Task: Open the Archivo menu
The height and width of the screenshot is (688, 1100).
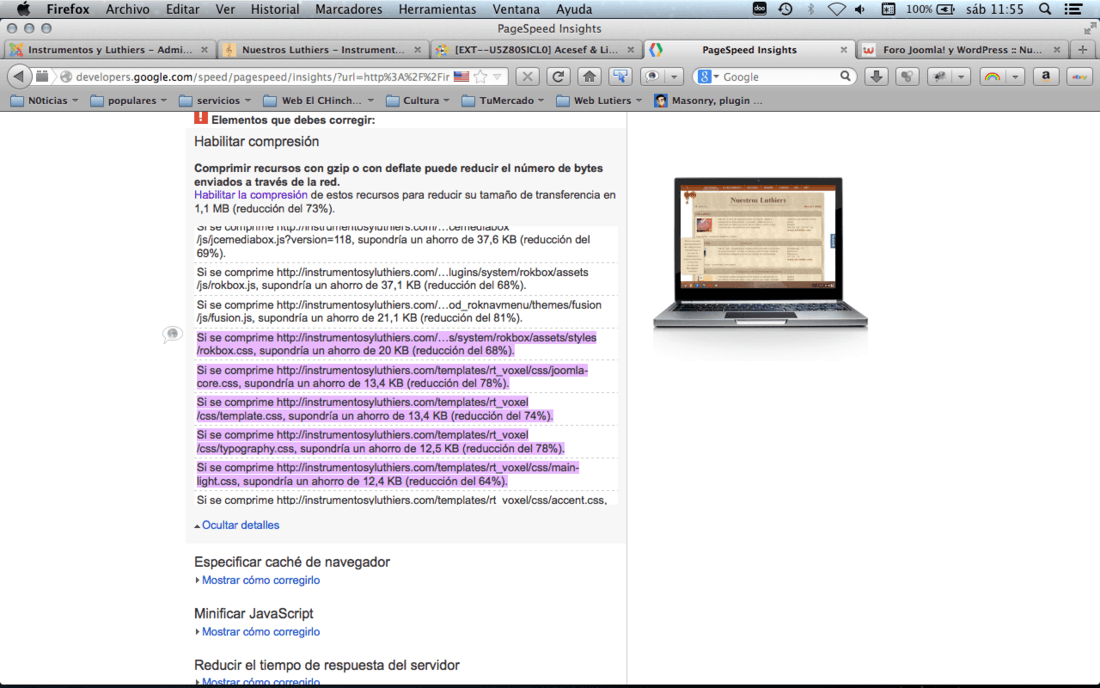Action: 127,9
